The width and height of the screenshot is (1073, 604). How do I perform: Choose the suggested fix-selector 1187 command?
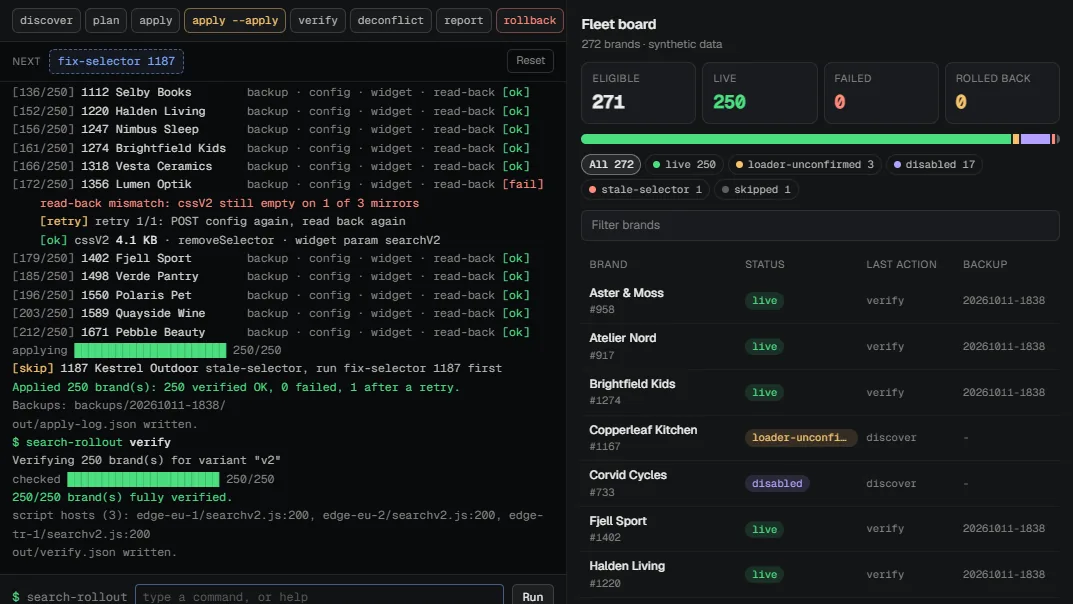coord(116,61)
